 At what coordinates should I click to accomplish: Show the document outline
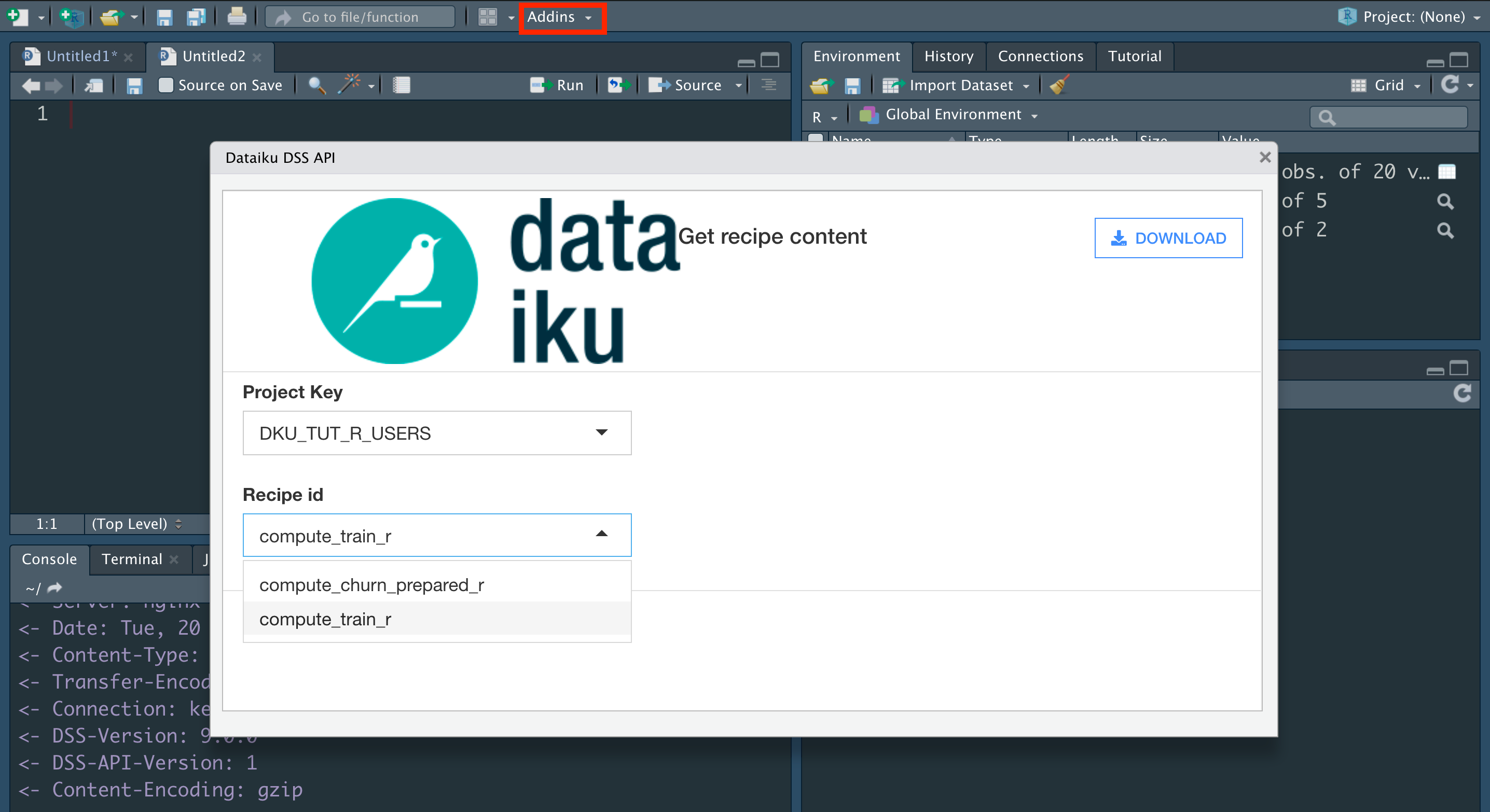click(x=769, y=85)
